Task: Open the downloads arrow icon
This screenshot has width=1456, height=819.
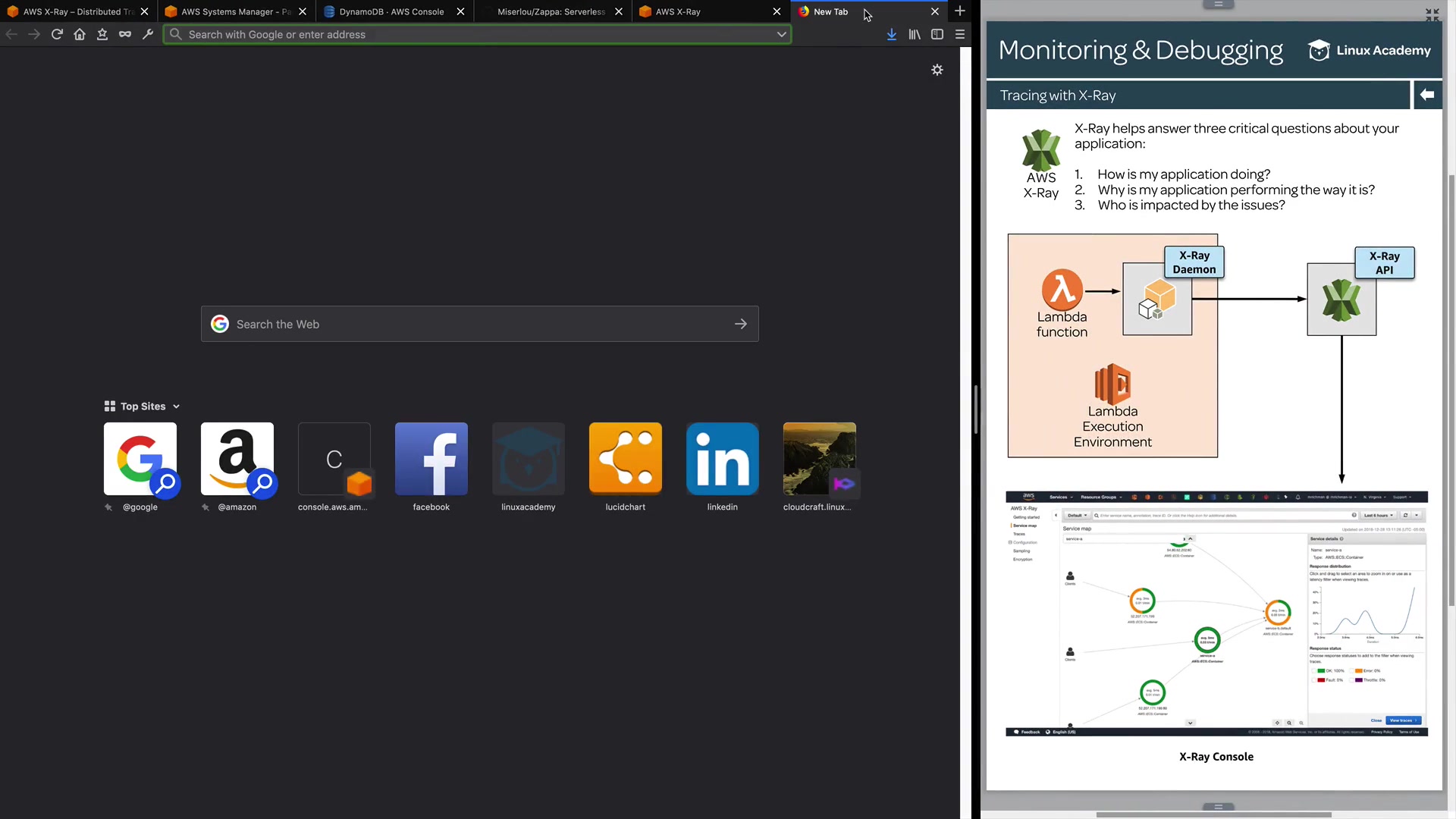Action: point(892,34)
